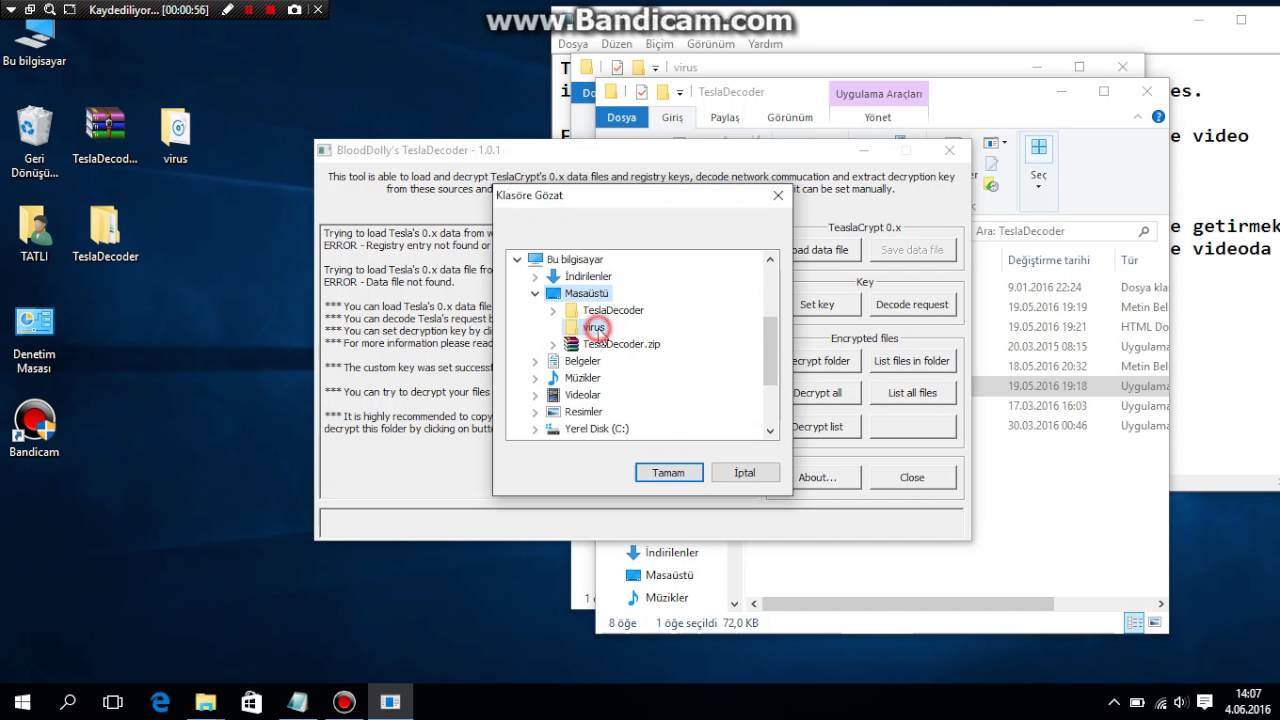This screenshot has height=720, width=1280.
Task: Collapse the Masaüstü tree node
Action: 535,293
